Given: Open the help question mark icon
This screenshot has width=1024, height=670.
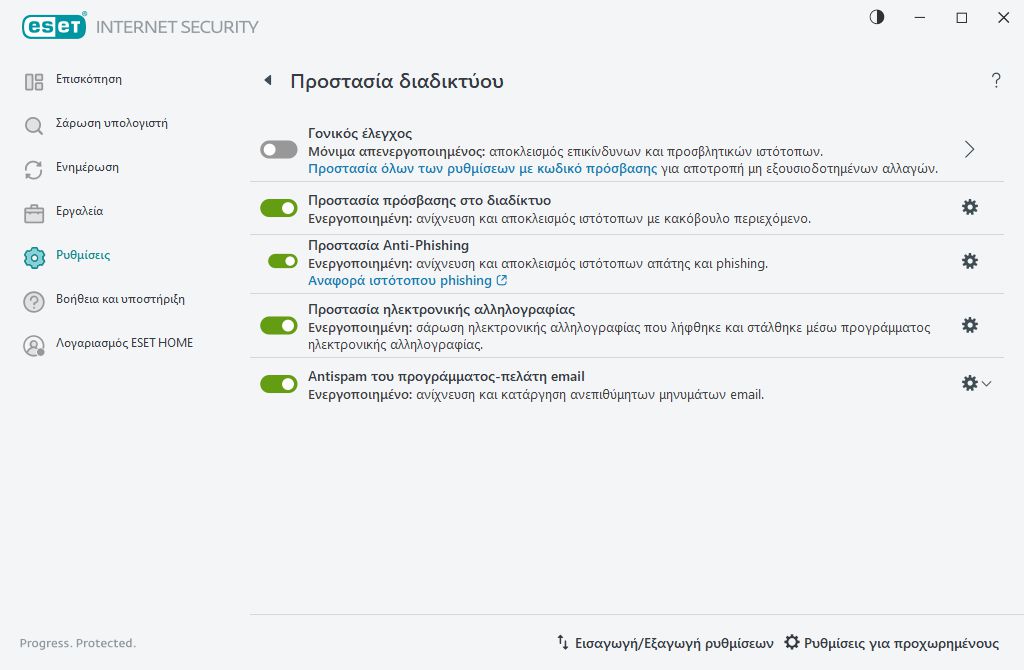Looking at the screenshot, I should point(995,81).
